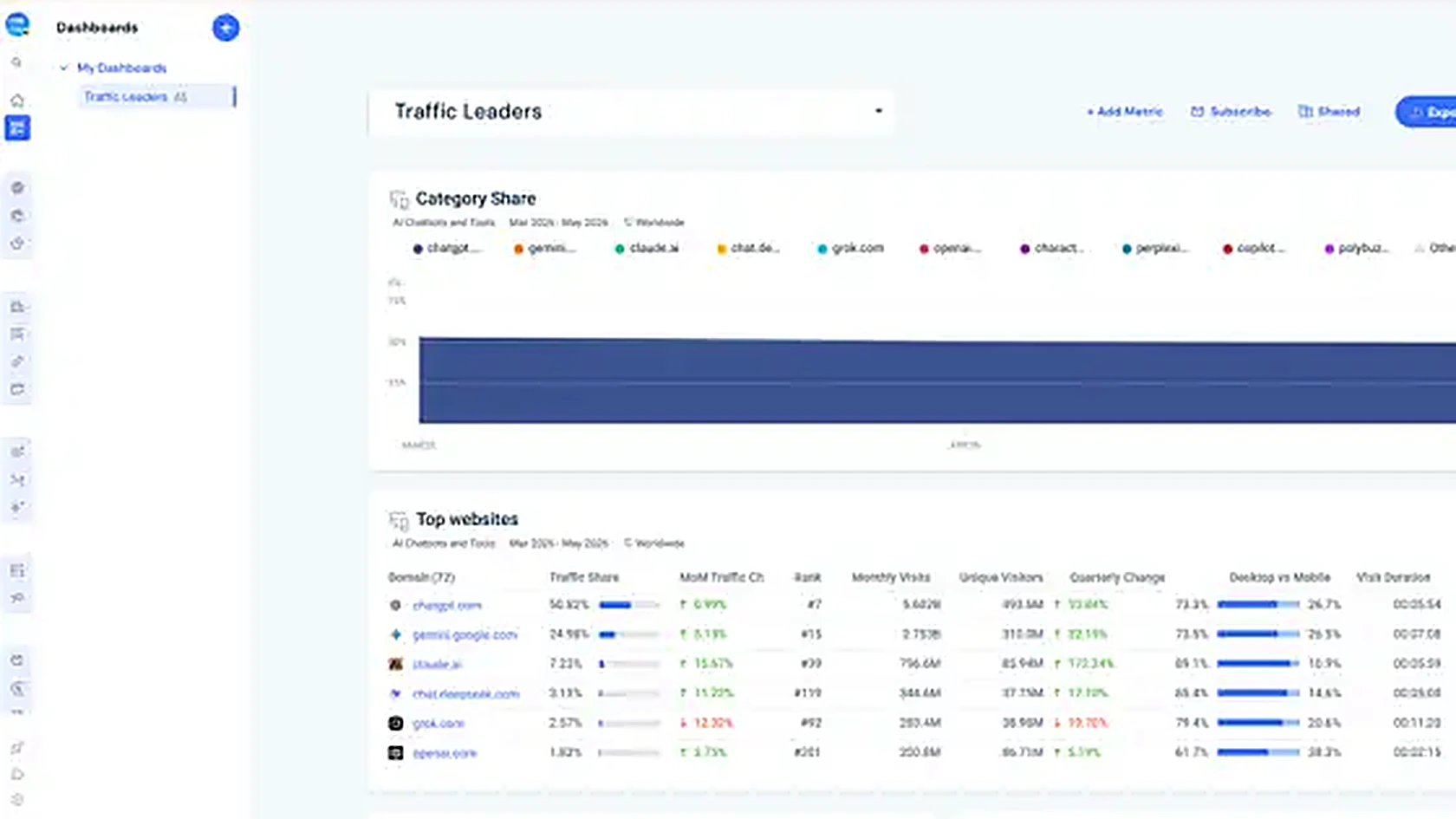Image resolution: width=1456 pixels, height=819 pixels.
Task: Click claude.ai rank value #39
Action: (x=809, y=664)
